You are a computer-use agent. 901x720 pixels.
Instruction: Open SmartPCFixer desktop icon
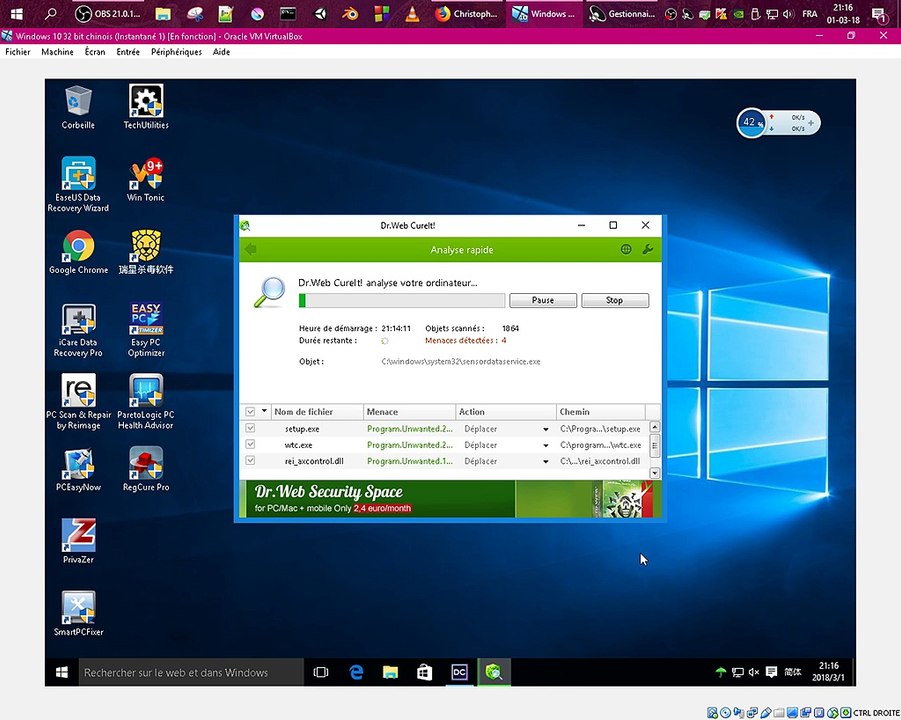78,614
